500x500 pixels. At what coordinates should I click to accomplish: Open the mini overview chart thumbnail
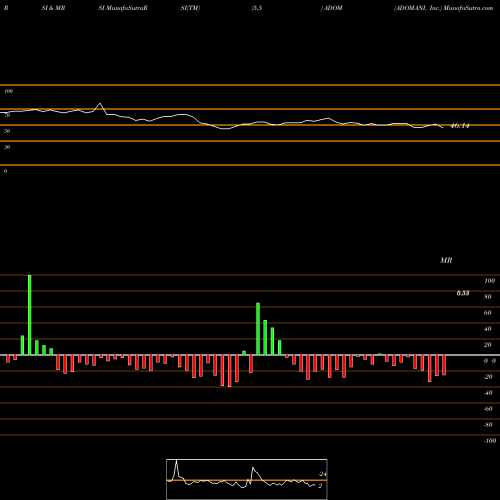(x=247, y=479)
